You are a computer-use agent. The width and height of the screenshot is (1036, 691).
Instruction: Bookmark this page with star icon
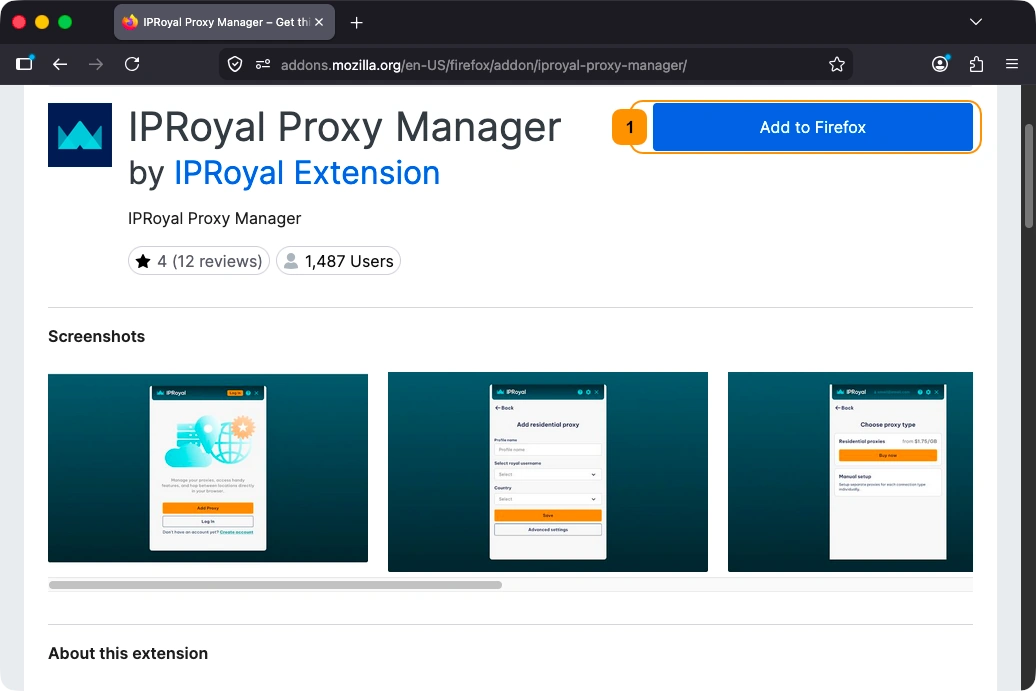(836, 64)
